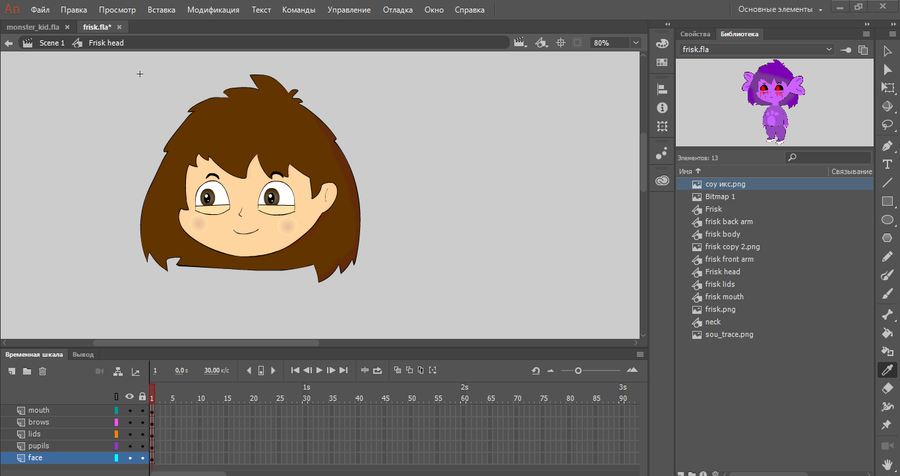Viewport: 900px width, 476px height.
Task: Click the timeline zoom slider handle
Action: click(x=578, y=371)
